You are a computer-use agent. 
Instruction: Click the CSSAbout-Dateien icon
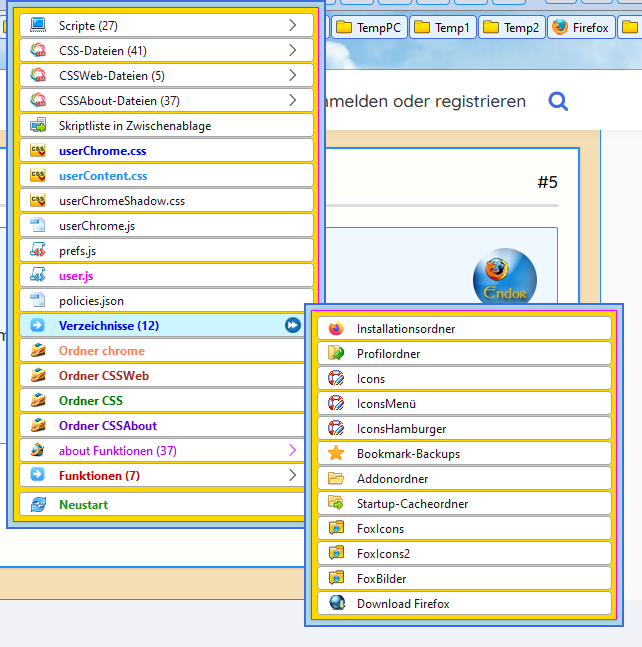[38, 100]
